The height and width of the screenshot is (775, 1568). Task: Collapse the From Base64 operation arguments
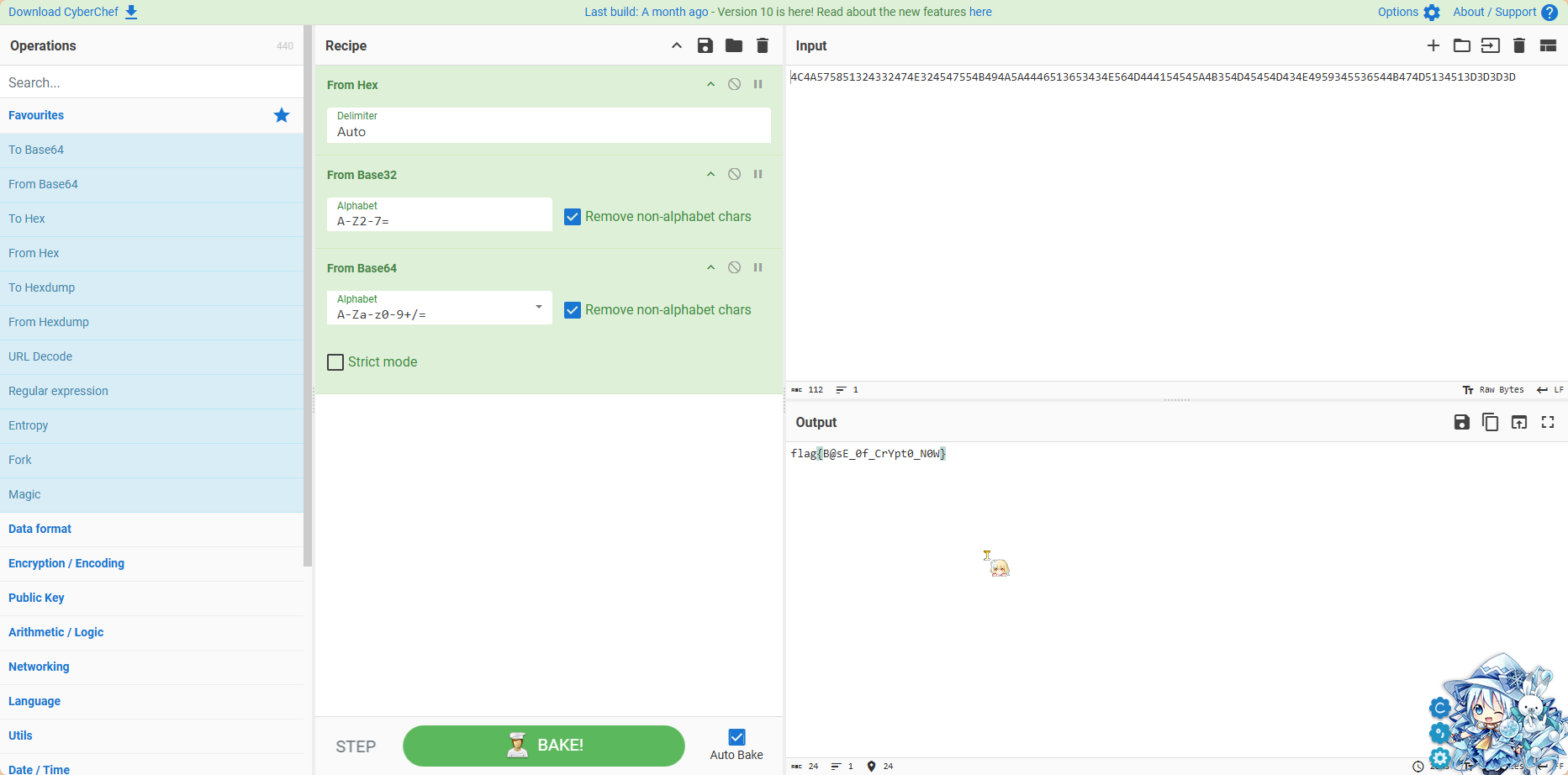[x=710, y=267]
